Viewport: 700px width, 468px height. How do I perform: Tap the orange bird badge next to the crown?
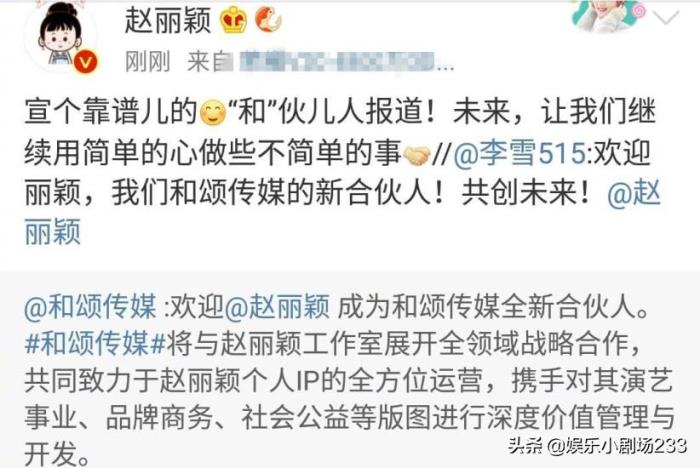coord(268,20)
